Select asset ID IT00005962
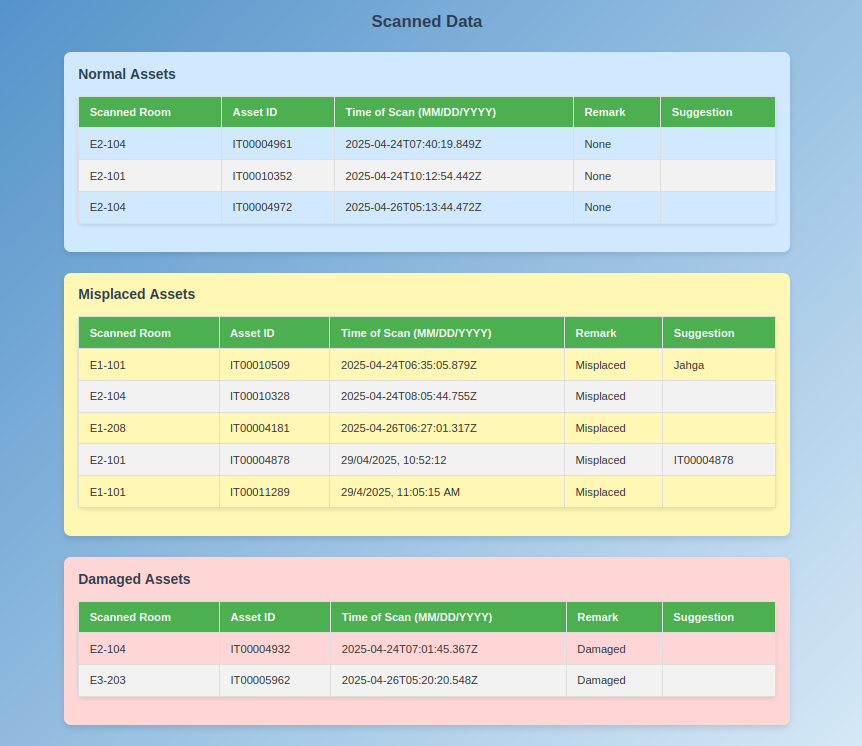862x746 pixels. (x=260, y=681)
